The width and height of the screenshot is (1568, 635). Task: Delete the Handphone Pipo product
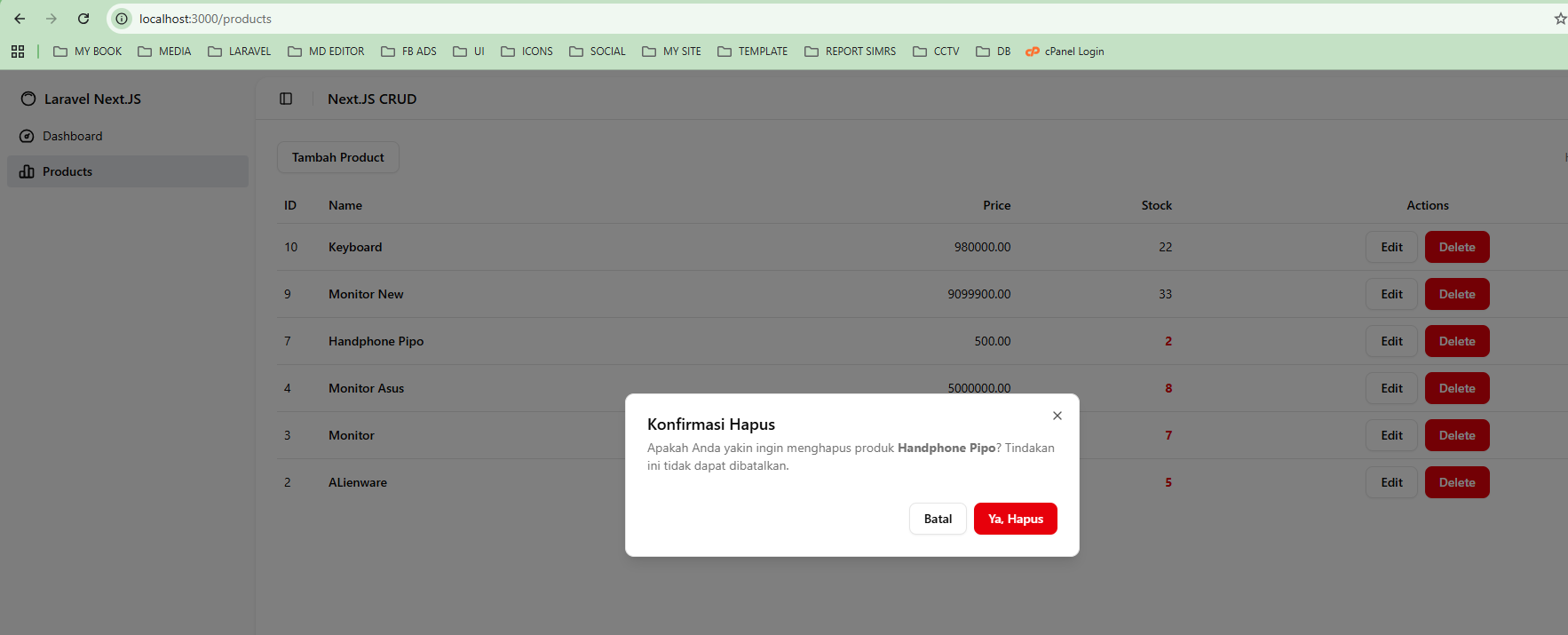click(x=1457, y=341)
